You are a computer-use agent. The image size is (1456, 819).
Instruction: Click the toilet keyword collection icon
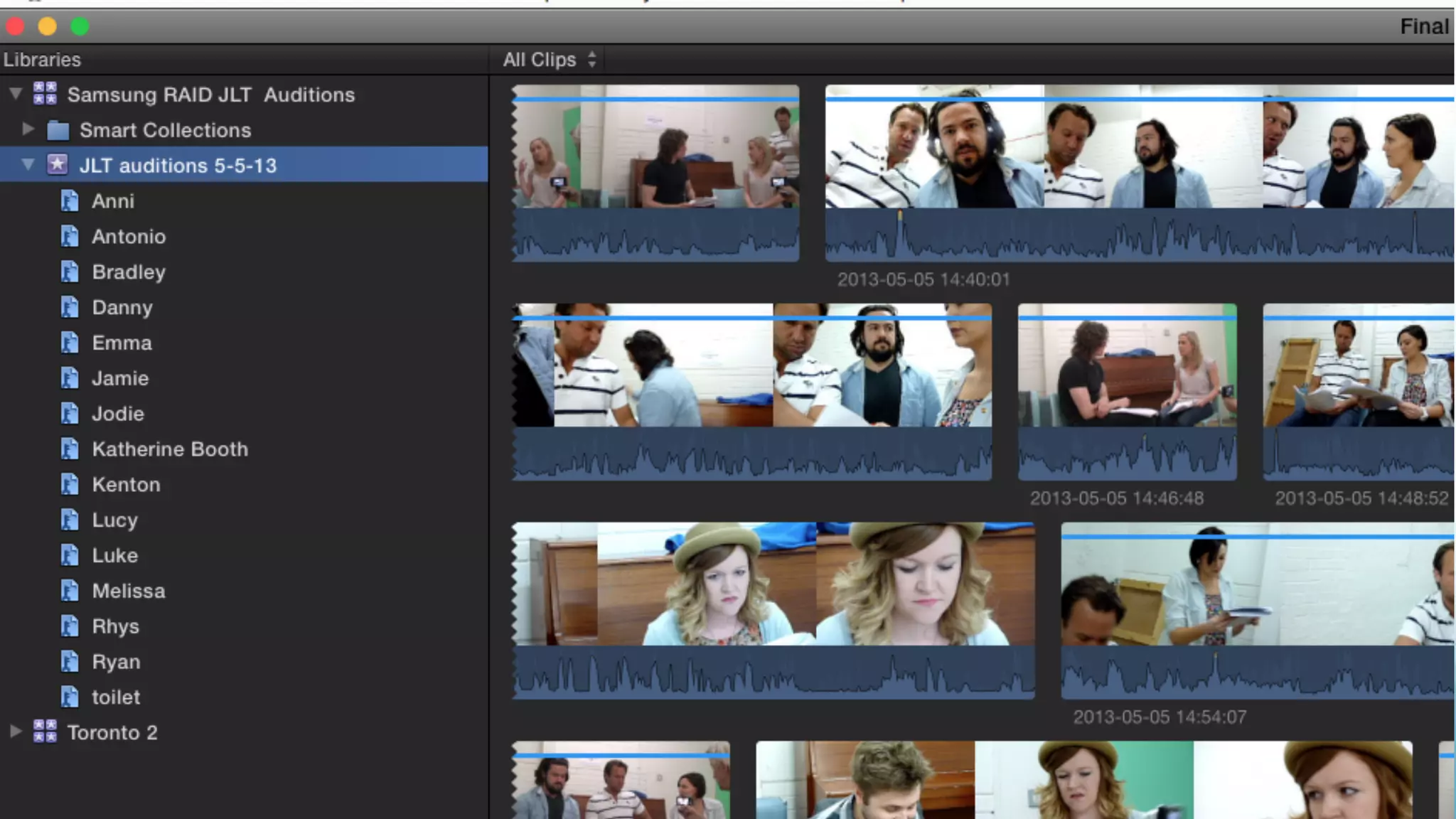[69, 697]
